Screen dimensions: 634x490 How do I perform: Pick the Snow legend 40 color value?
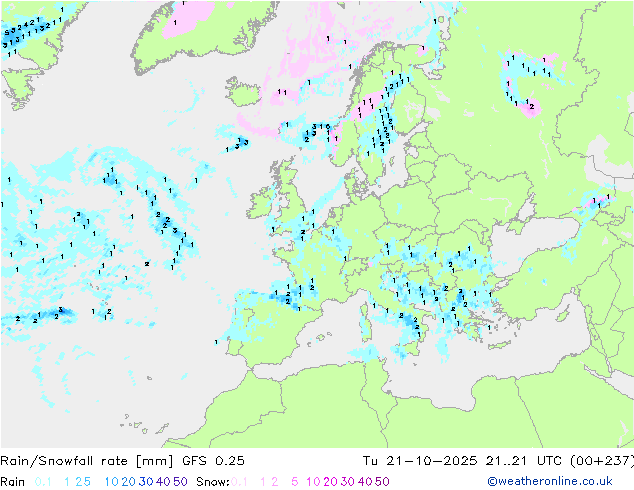coord(365,482)
